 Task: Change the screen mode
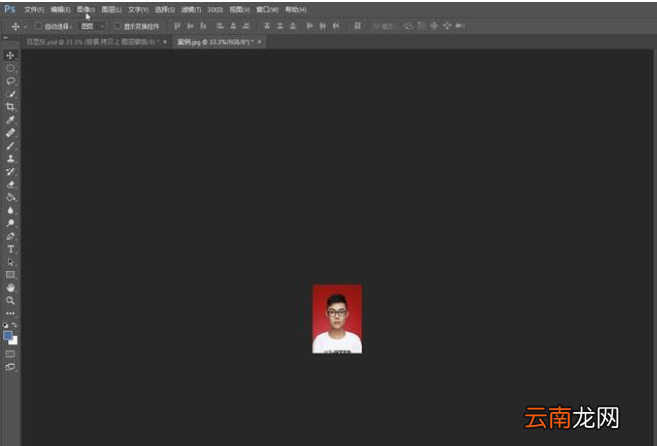[10, 367]
